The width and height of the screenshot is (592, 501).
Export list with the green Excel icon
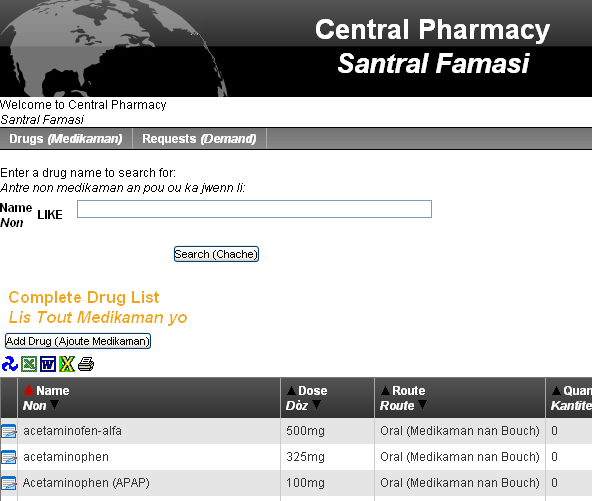click(x=29, y=364)
